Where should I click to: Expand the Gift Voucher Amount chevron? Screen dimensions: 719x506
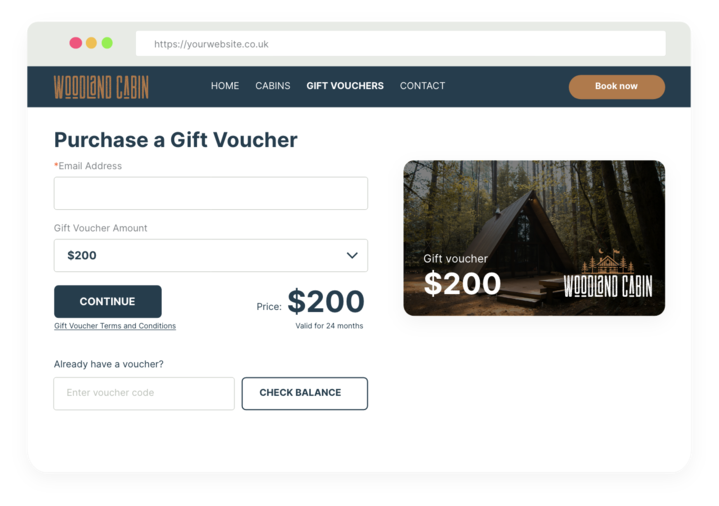click(x=352, y=256)
